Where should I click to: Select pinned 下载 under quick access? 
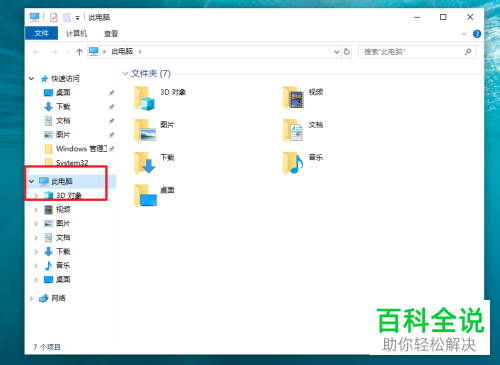click(x=63, y=107)
